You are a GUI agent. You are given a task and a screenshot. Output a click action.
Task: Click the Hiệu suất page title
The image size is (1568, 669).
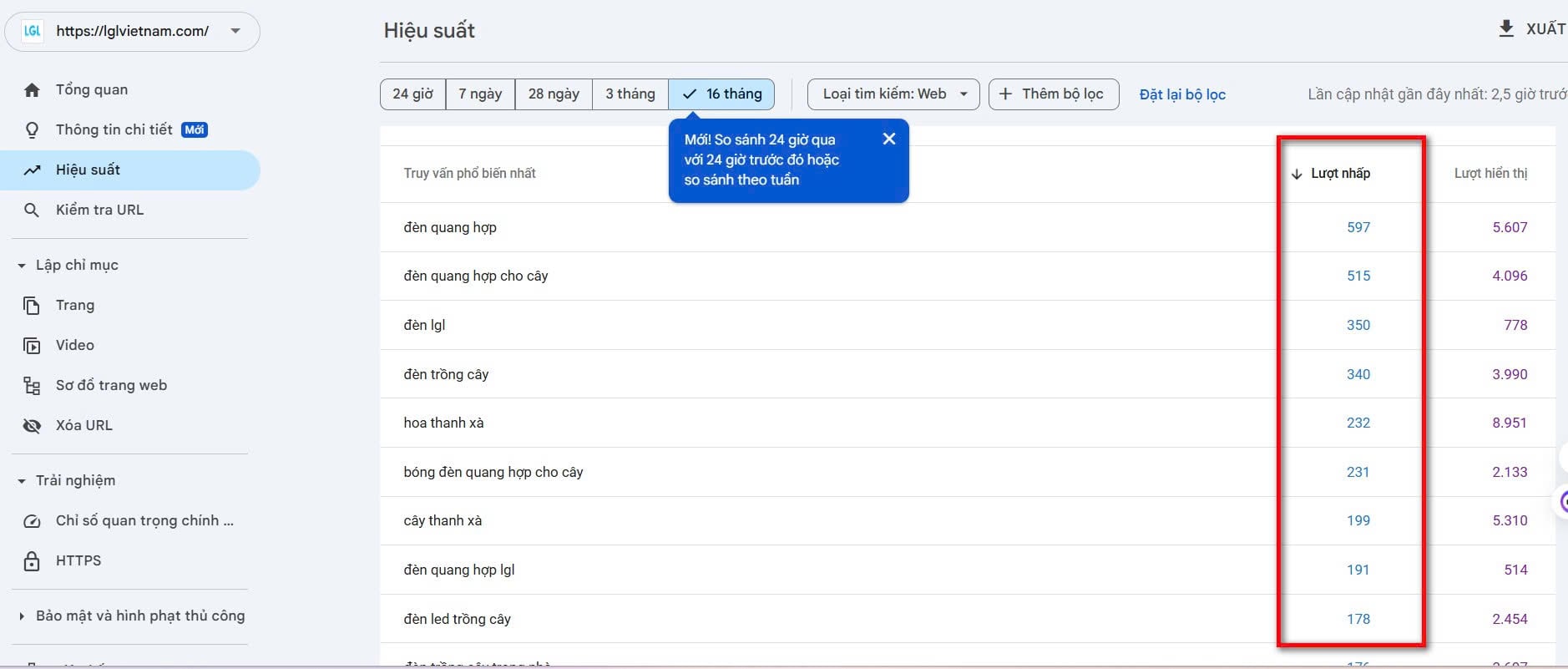(x=429, y=31)
